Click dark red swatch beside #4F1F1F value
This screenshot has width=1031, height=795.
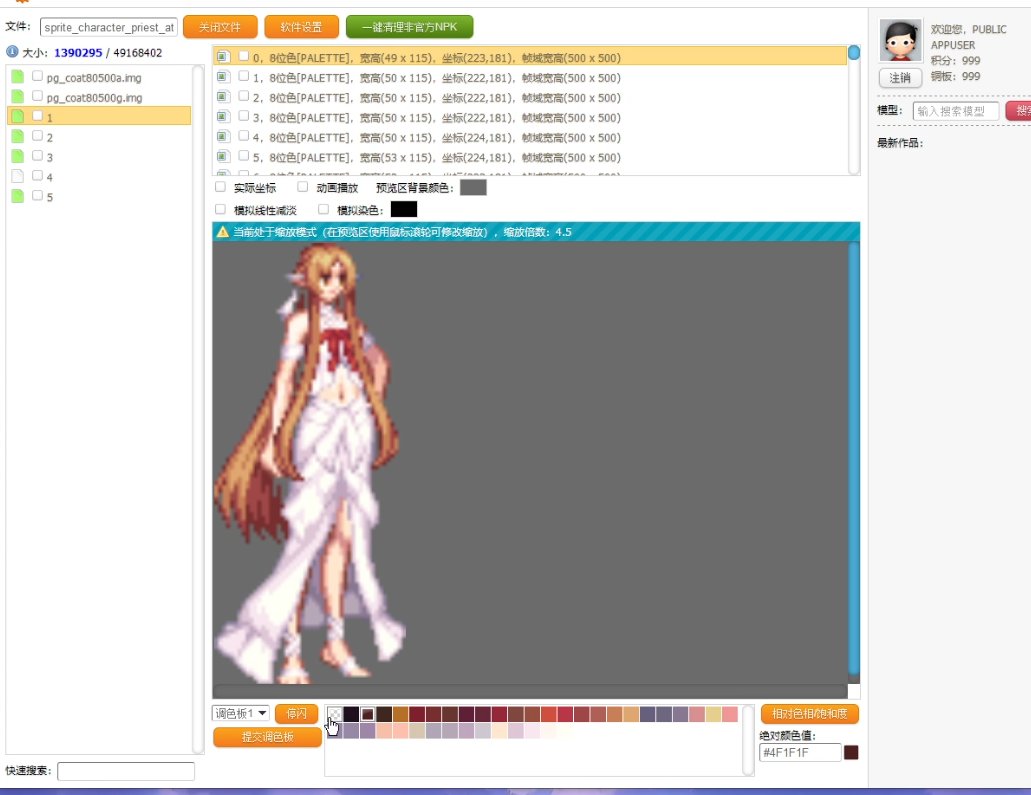pyautogui.click(x=851, y=752)
